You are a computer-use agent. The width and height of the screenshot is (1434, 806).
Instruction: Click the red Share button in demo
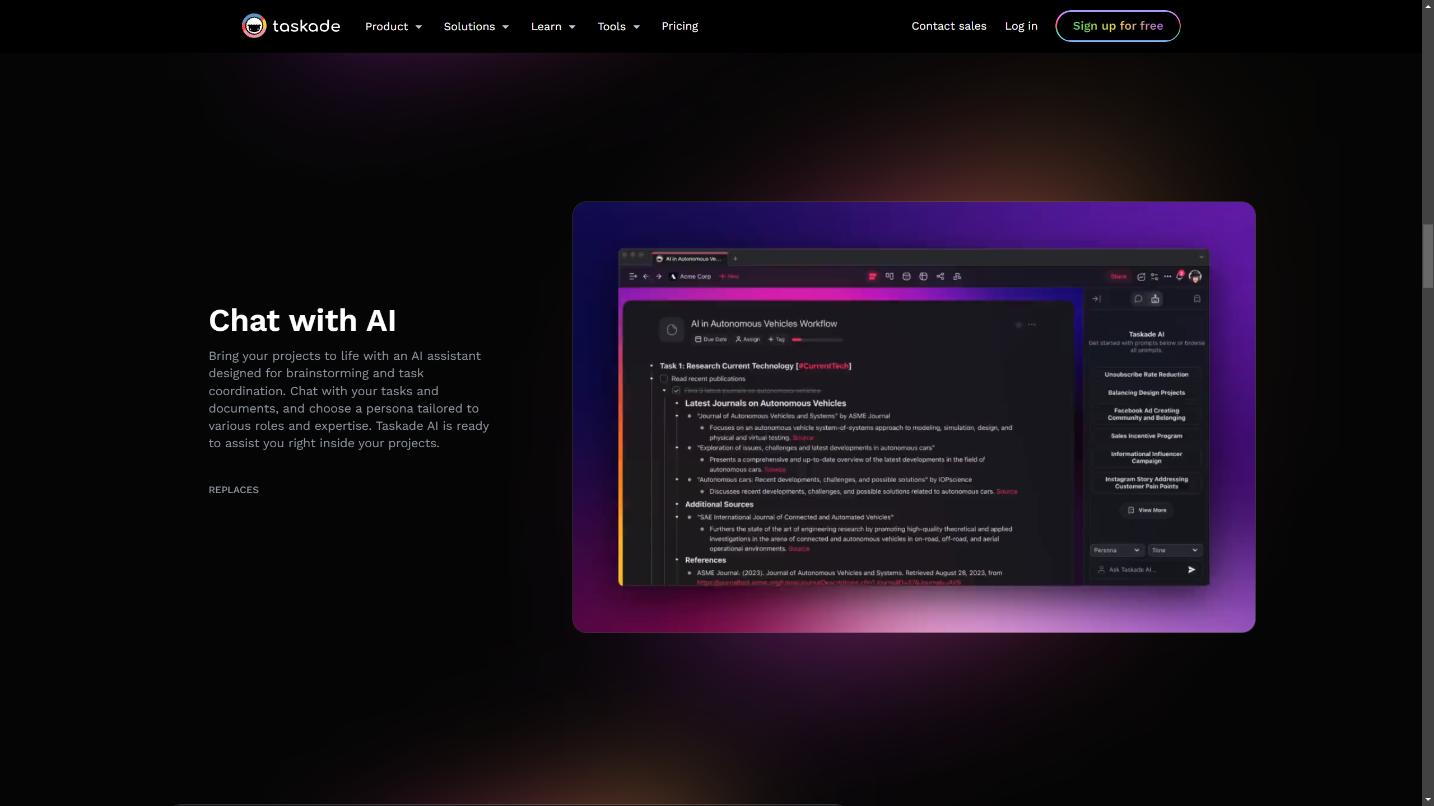point(1118,276)
